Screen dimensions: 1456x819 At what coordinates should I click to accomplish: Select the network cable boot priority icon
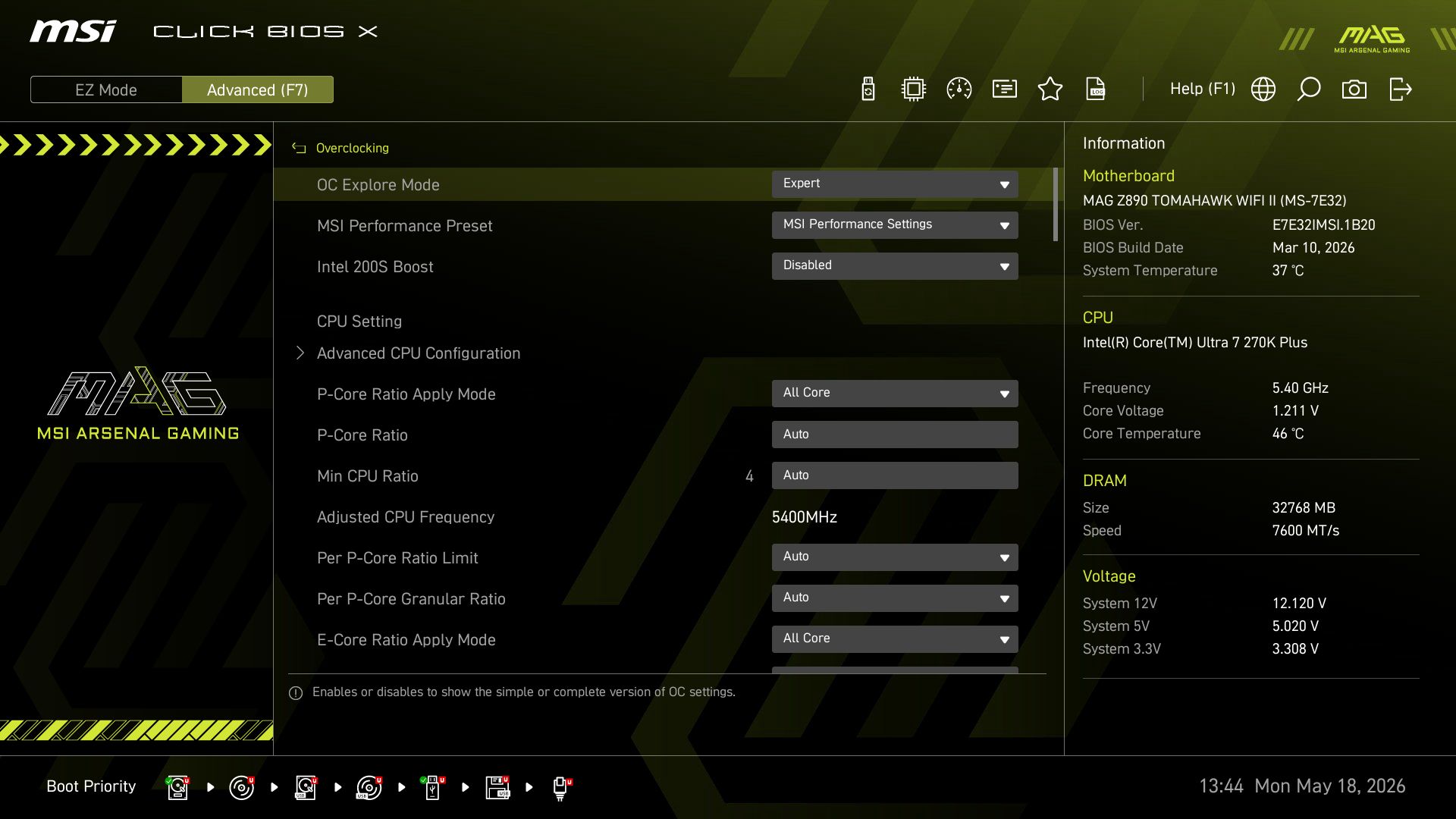561,787
